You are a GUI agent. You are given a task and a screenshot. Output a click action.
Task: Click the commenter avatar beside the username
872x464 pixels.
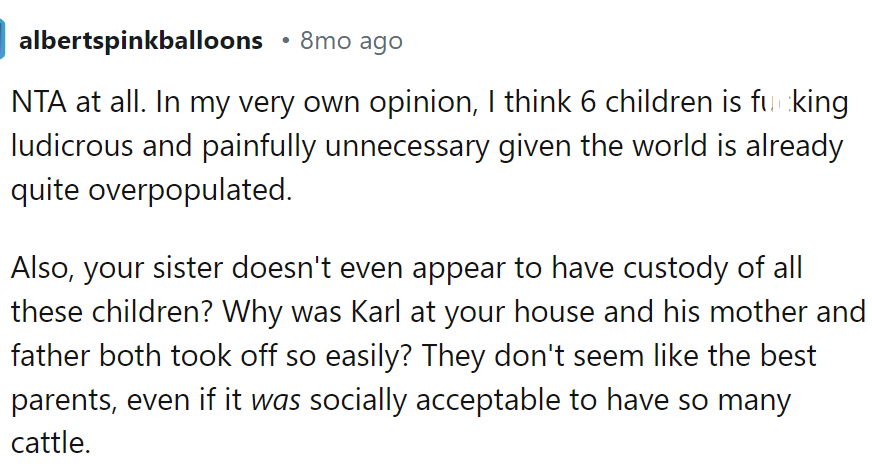2,39
